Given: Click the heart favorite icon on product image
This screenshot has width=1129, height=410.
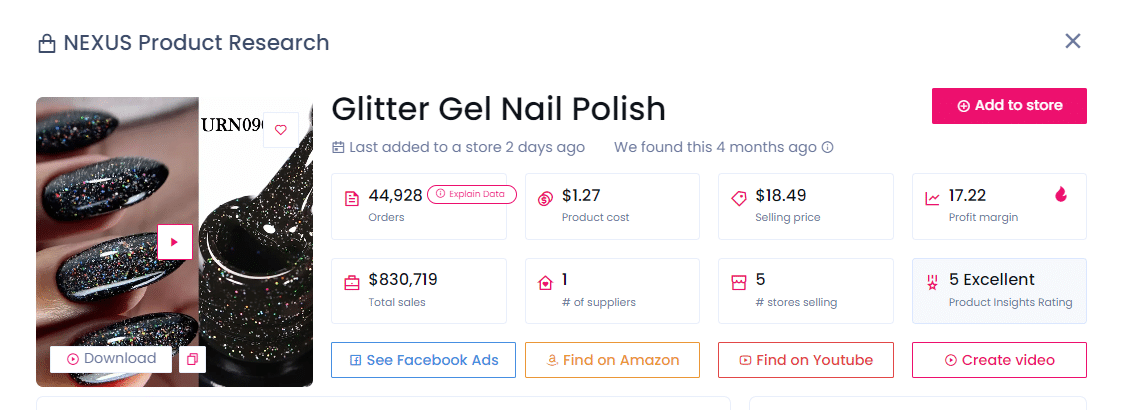Looking at the screenshot, I should point(281,129).
